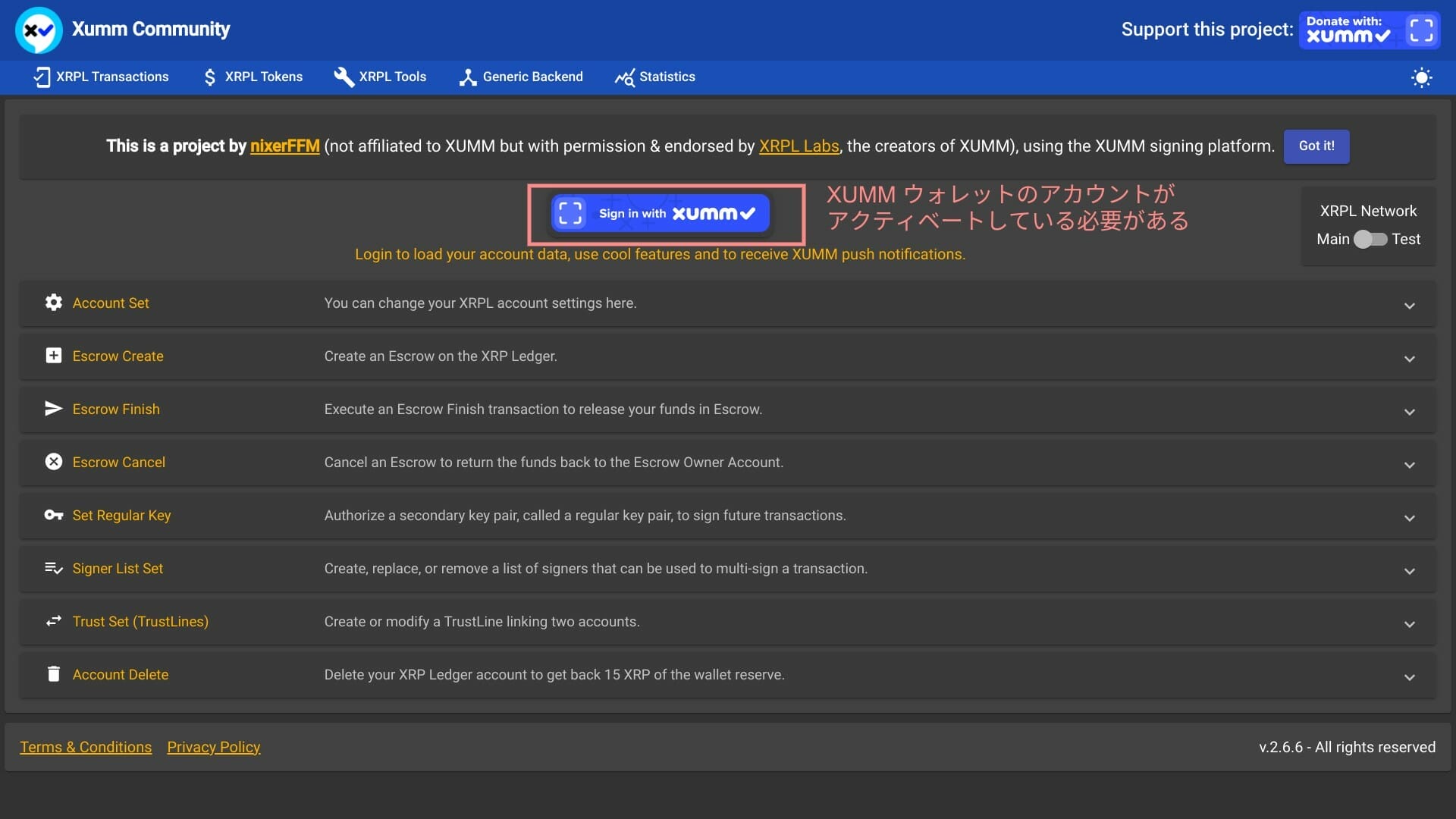
Task: Click 'Delete your XRP Ledger account' description
Action: point(554,674)
